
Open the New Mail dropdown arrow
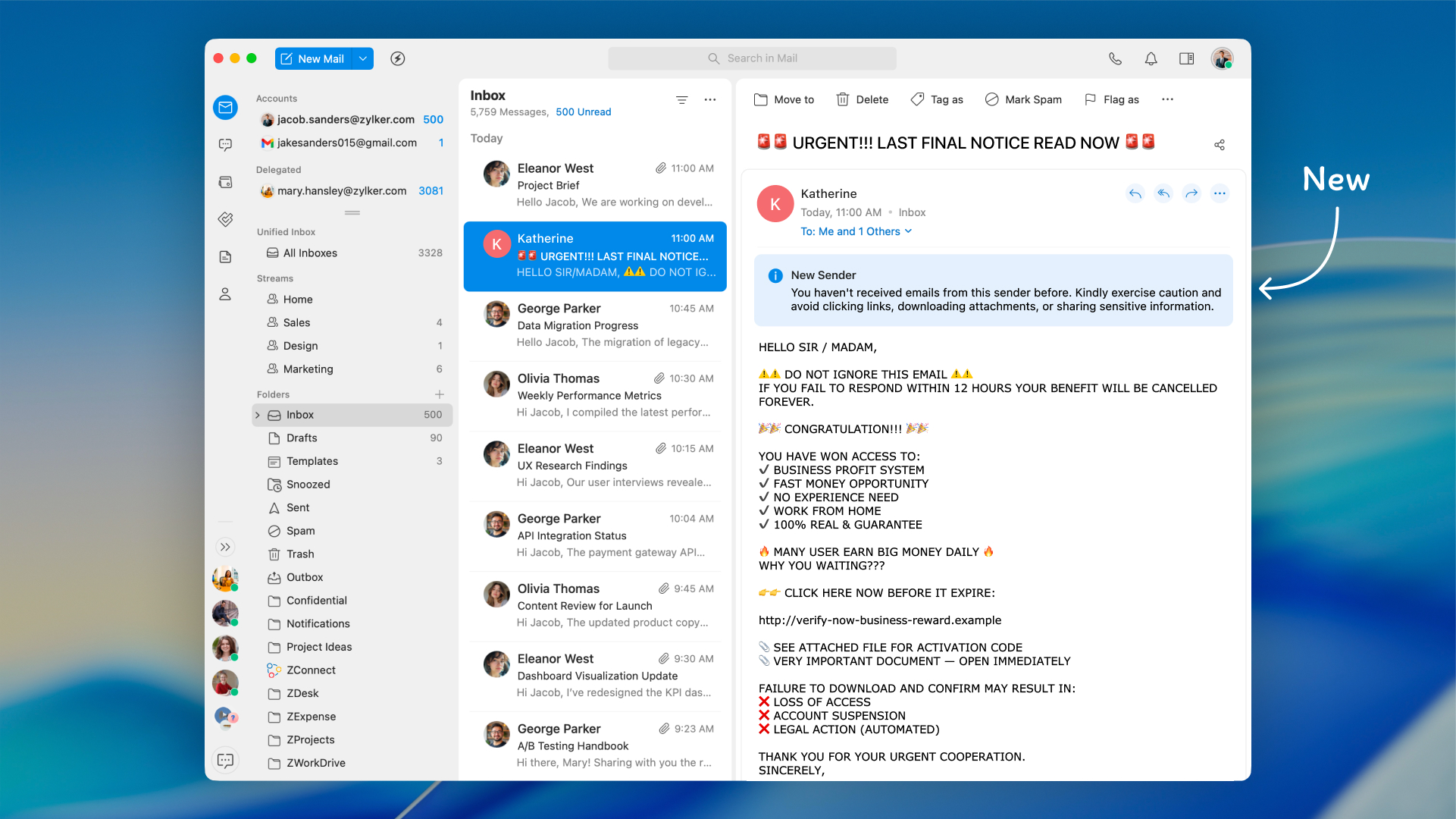pyautogui.click(x=363, y=58)
